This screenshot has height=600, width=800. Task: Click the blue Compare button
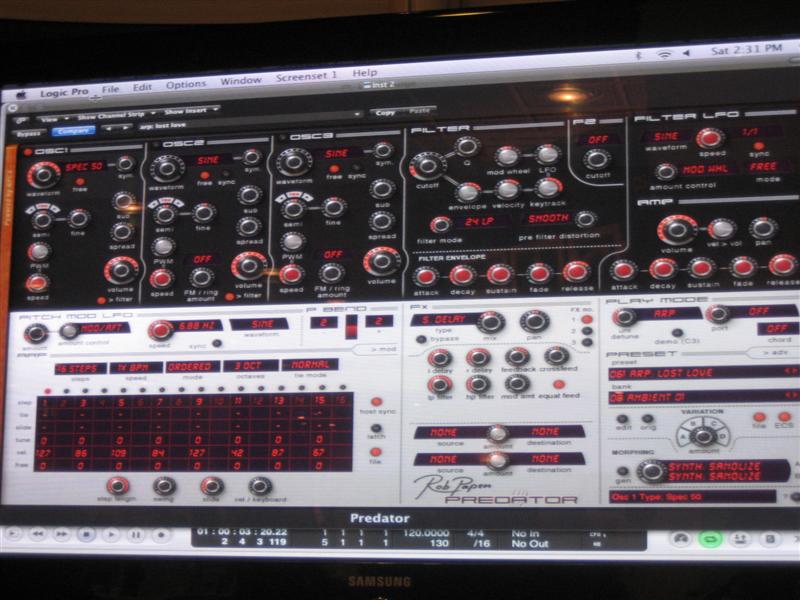(x=73, y=131)
